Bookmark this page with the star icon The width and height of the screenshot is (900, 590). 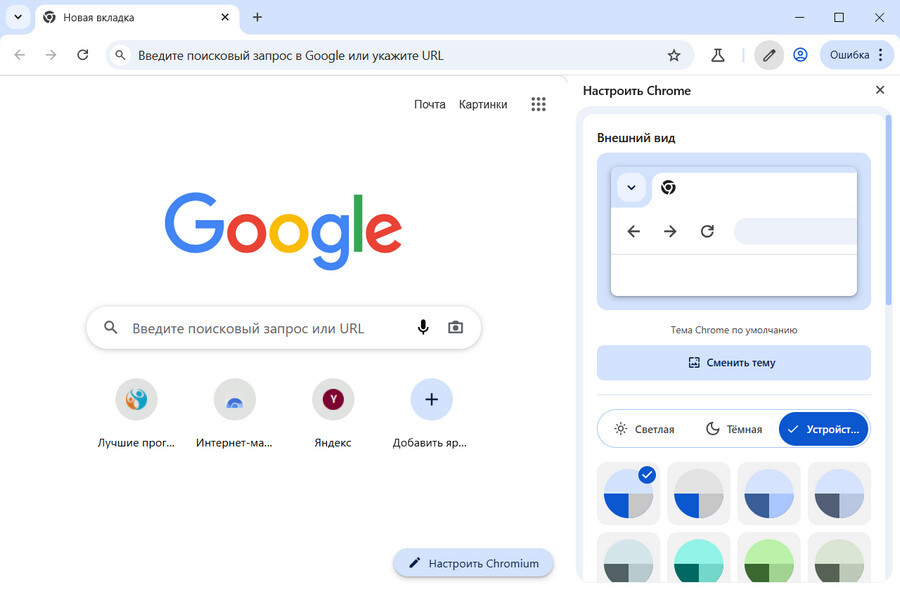pyautogui.click(x=674, y=56)
